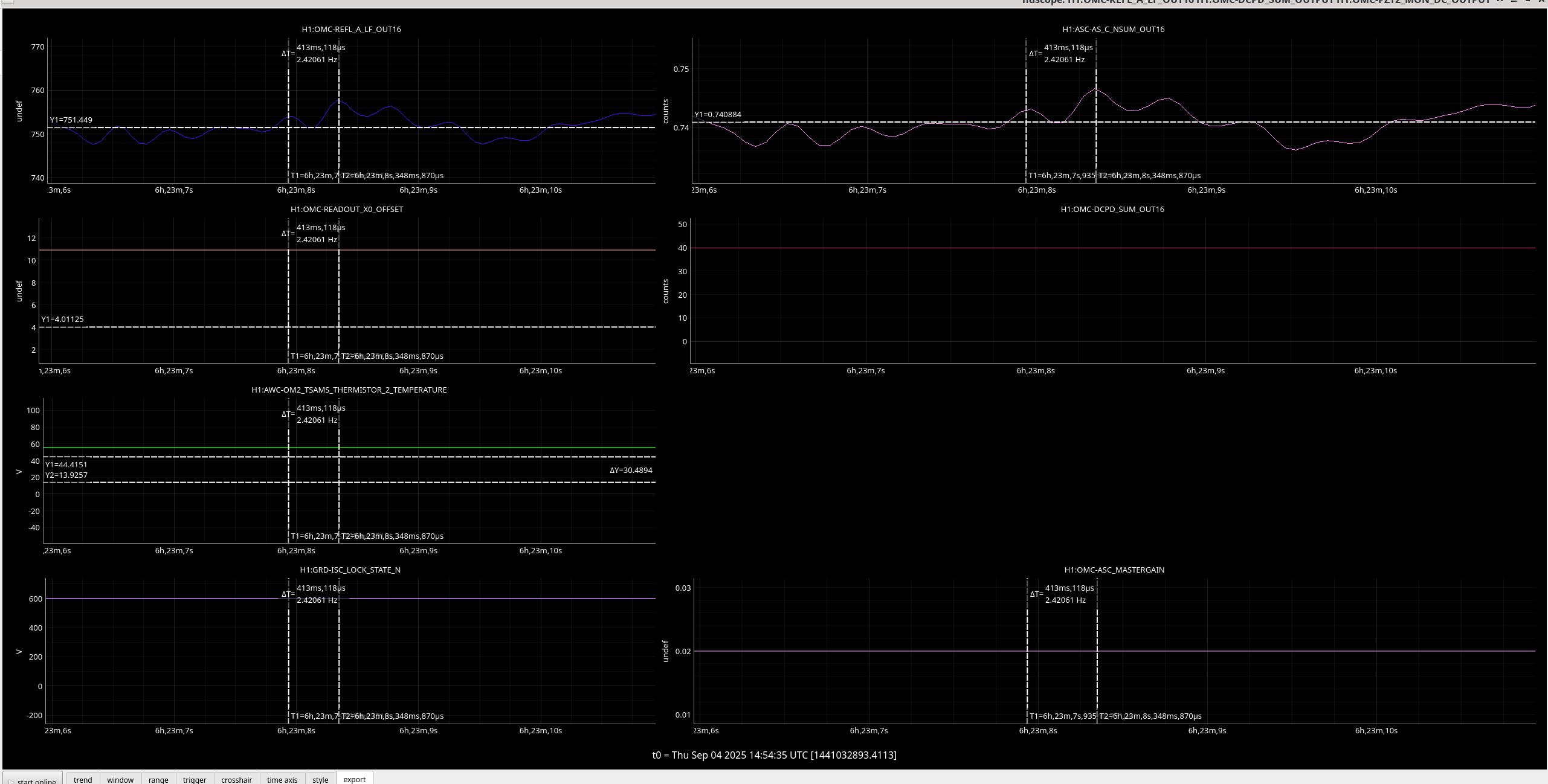Click the H1:OMC-REFL_A_LF_OUT16 plot title
1548x784 pixels.
point(351,29)
